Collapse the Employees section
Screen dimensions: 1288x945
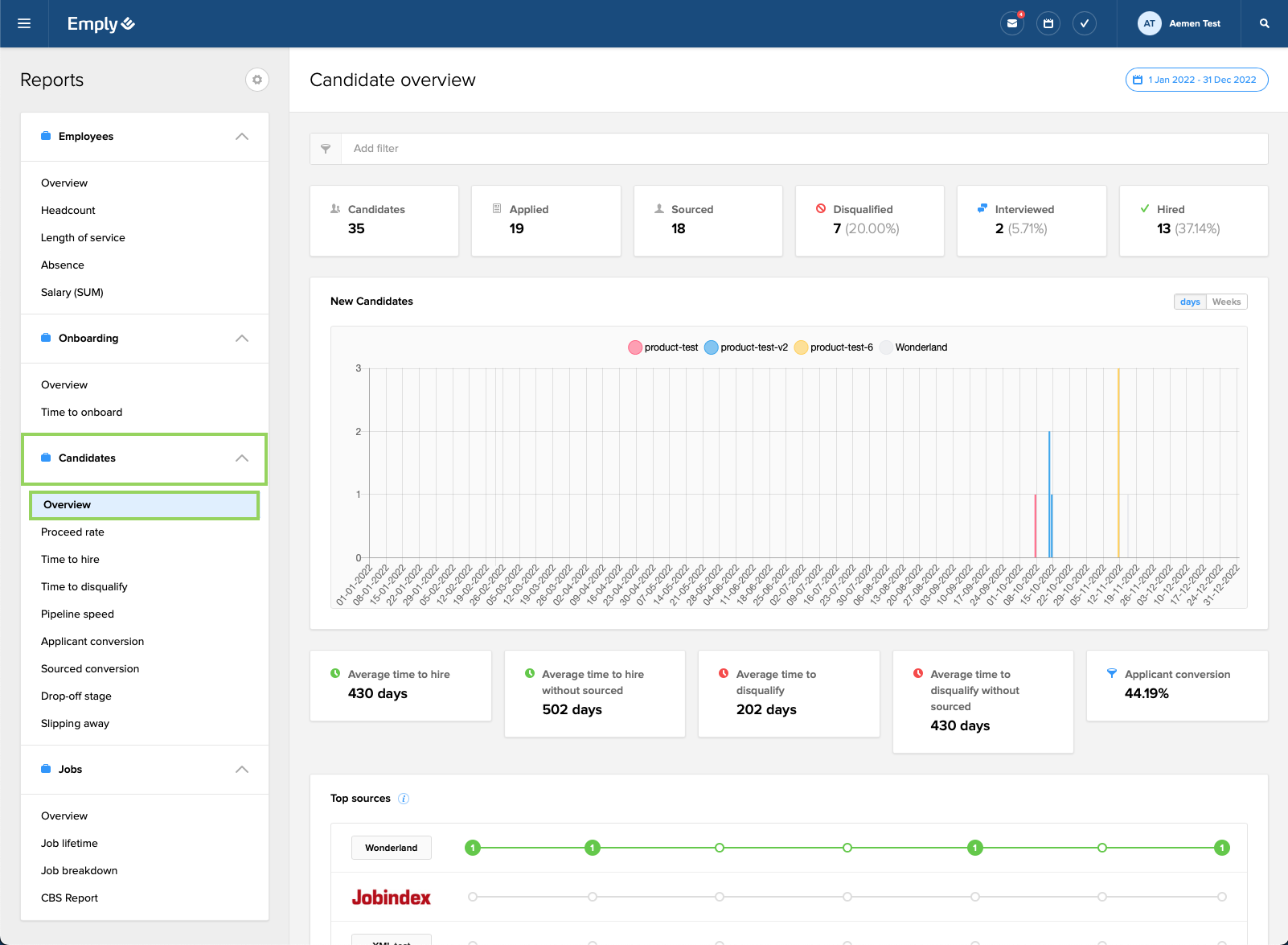(x=242, y=137)
